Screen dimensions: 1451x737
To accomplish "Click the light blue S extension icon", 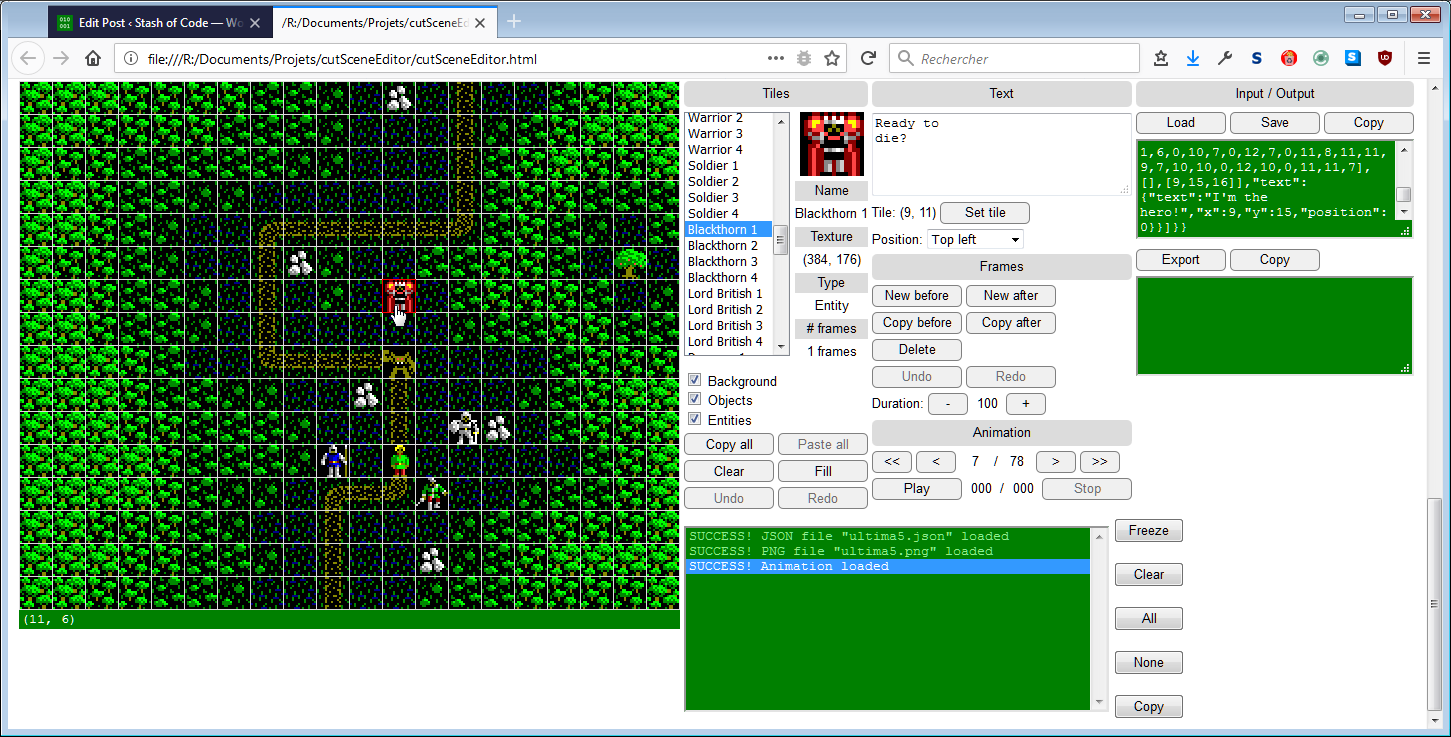I will coord(1353,59).
